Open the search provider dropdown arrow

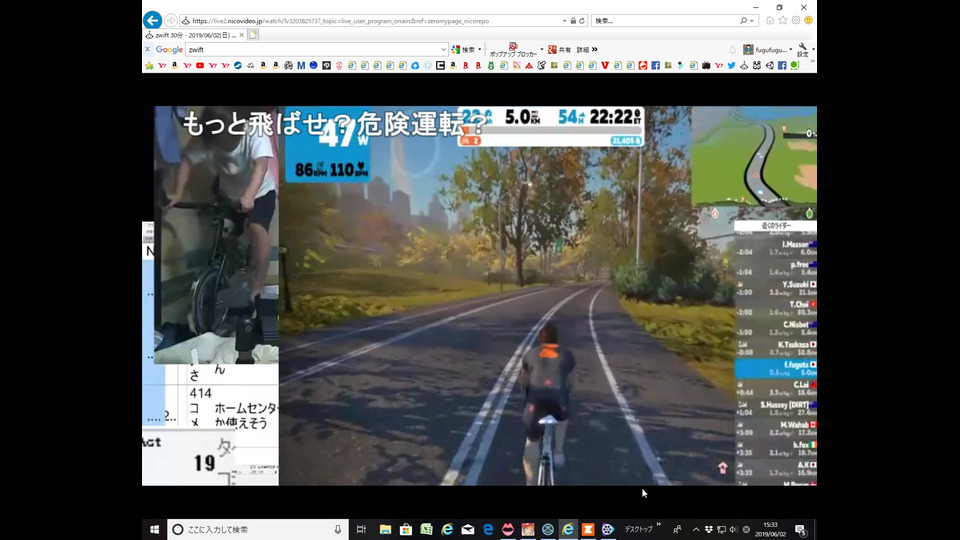752,21
